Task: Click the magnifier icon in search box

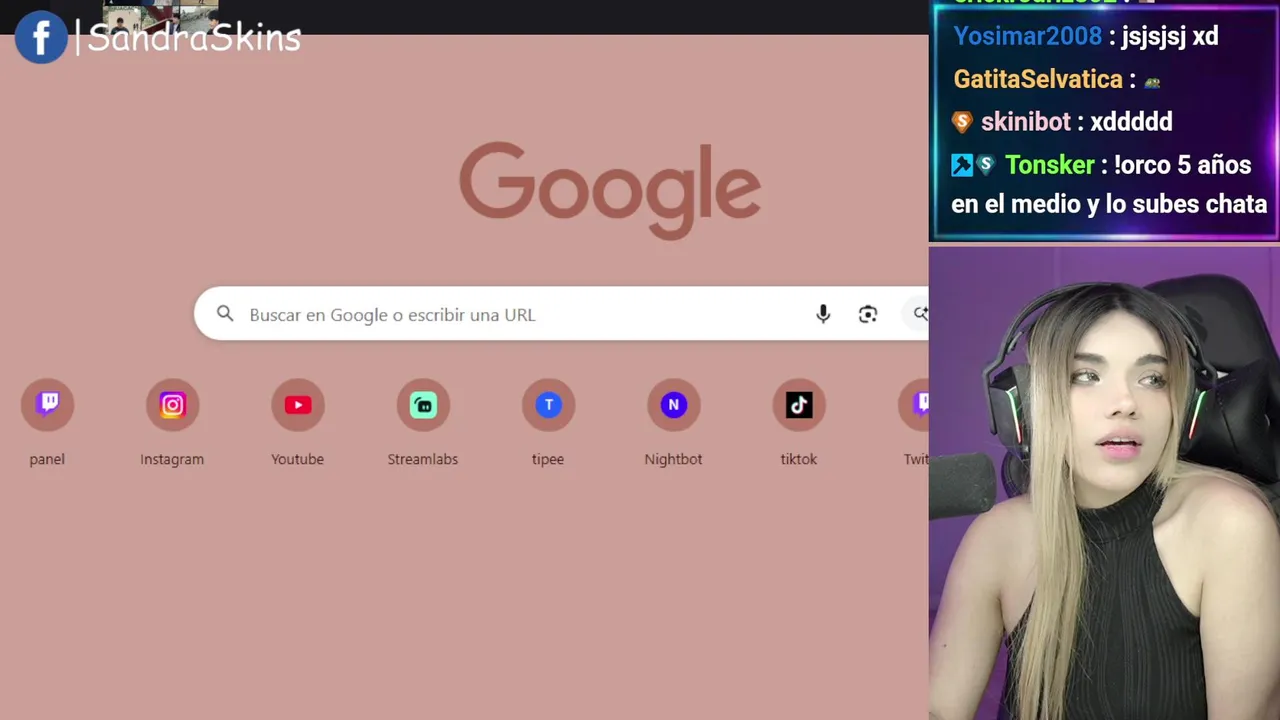Action: point(225,314)
